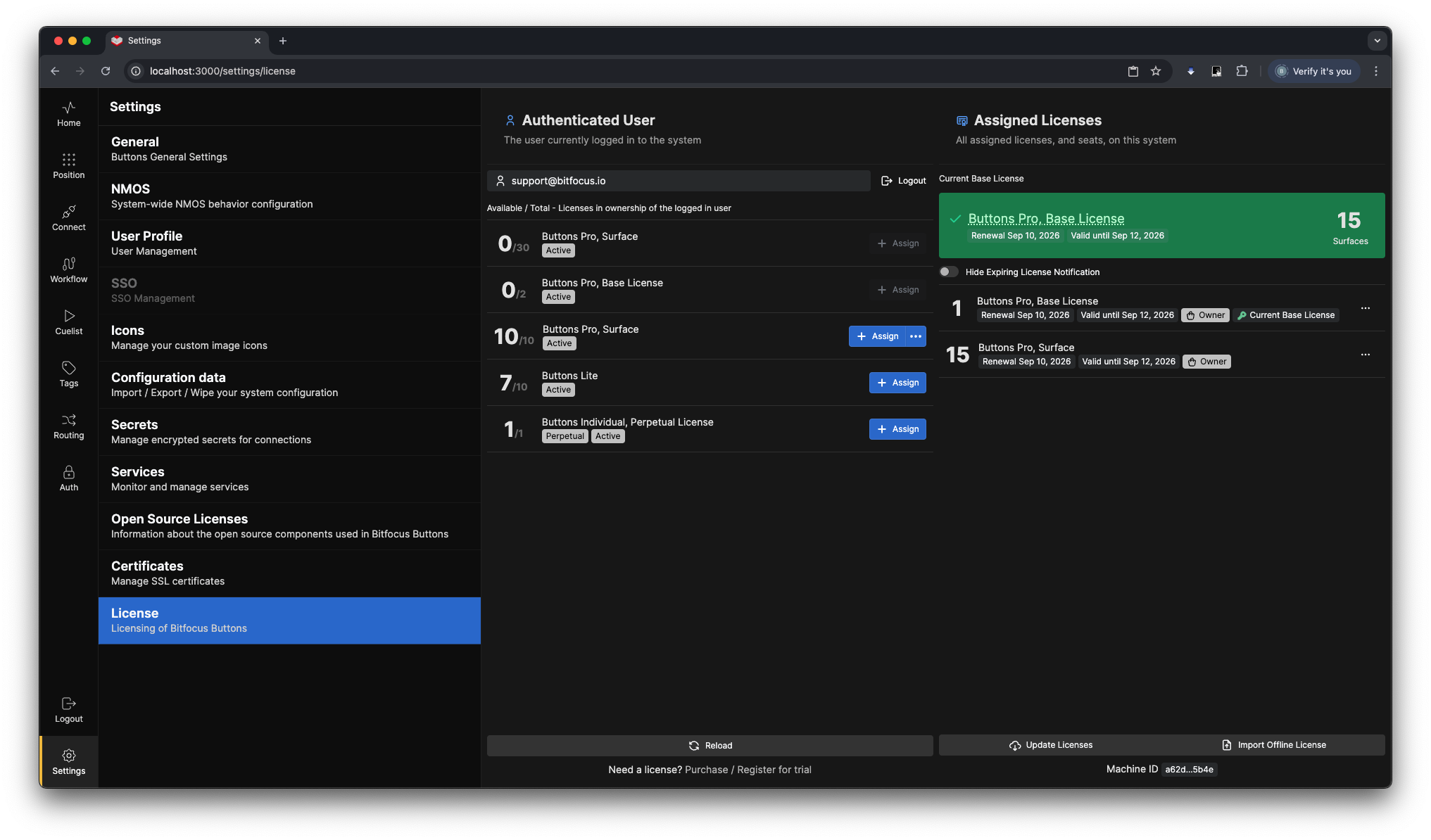The image size is (1431, 840).
Task: Click the Active badge under Buttons Lite
Action: click(x=558, y=390)
